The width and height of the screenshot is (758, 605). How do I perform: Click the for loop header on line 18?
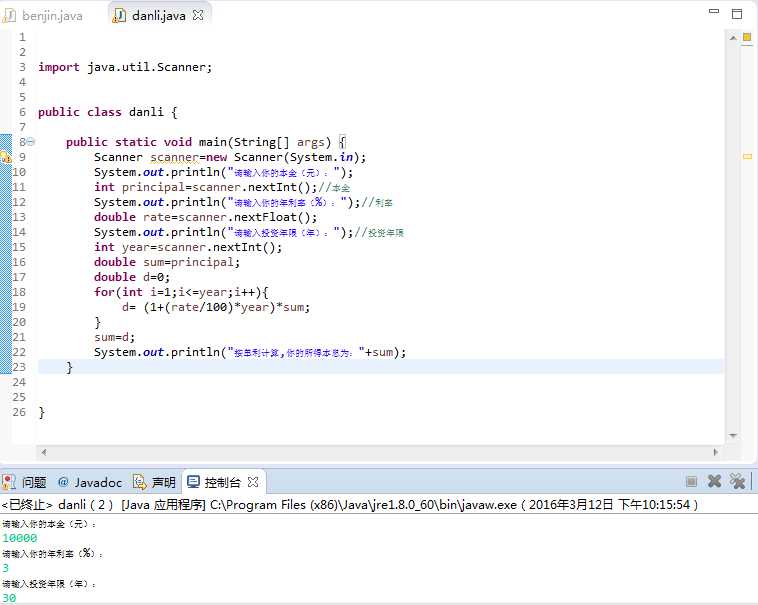[181, 292]
